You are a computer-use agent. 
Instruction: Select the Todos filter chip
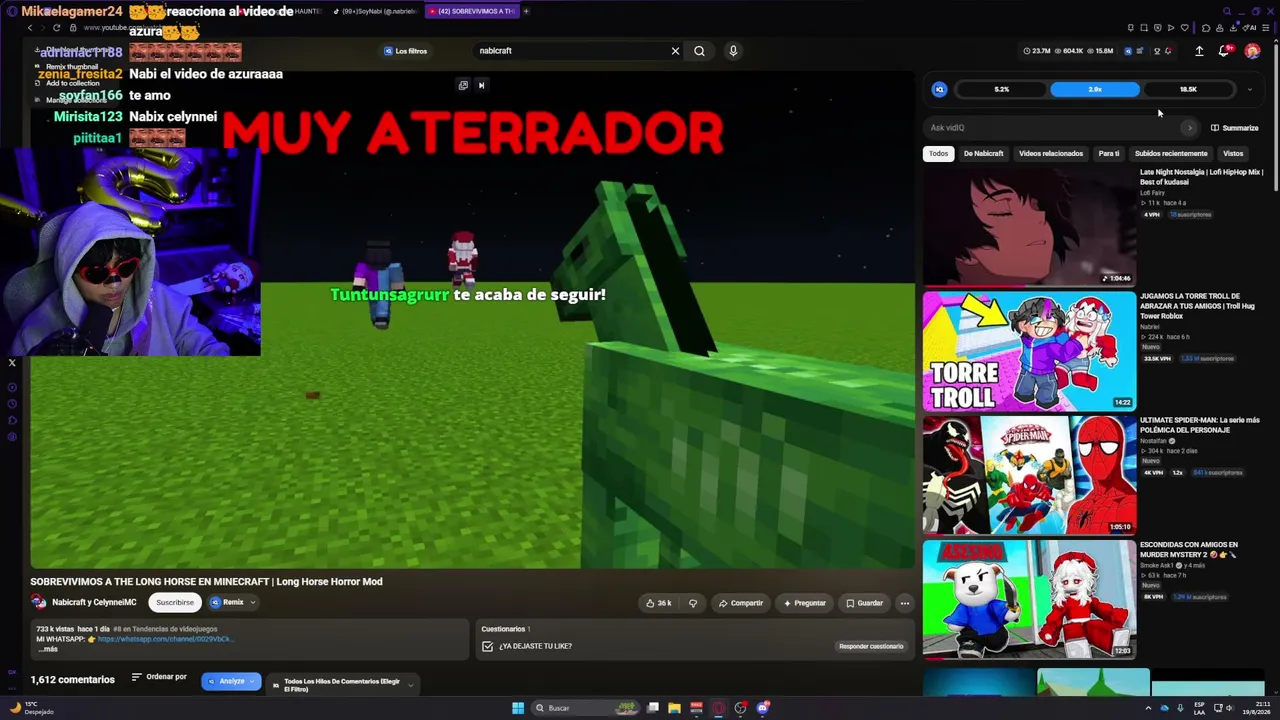pos(938,154)
